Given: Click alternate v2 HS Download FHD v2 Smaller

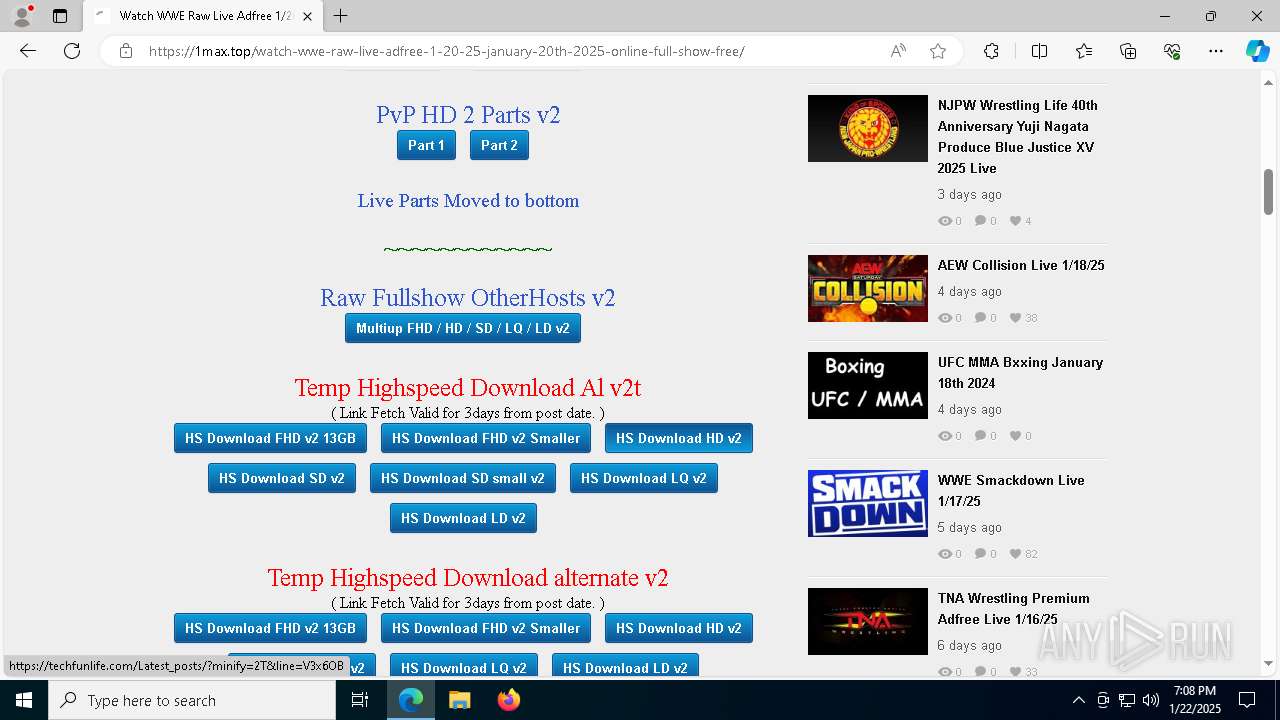Looking at the screenshot, I should click(x=486, y=628).
